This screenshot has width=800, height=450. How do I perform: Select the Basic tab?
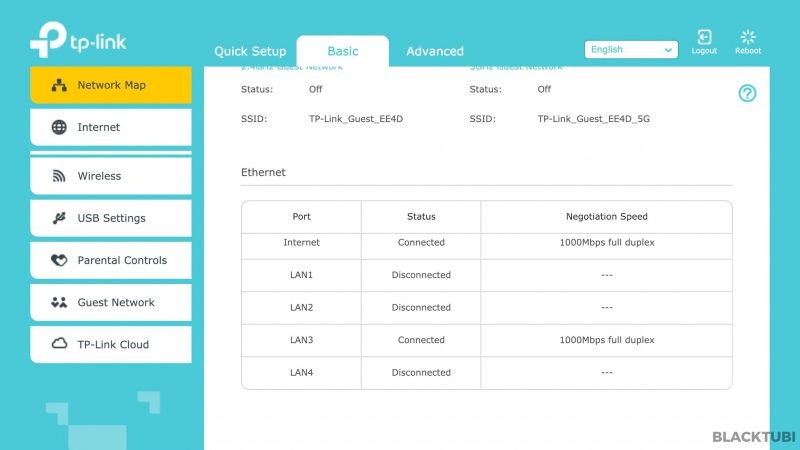pyautogui.click(x=343, y=51)
